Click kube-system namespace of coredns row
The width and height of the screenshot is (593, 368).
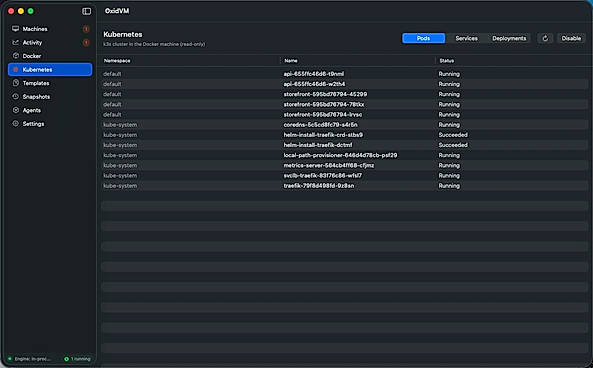tap(120, 125)
